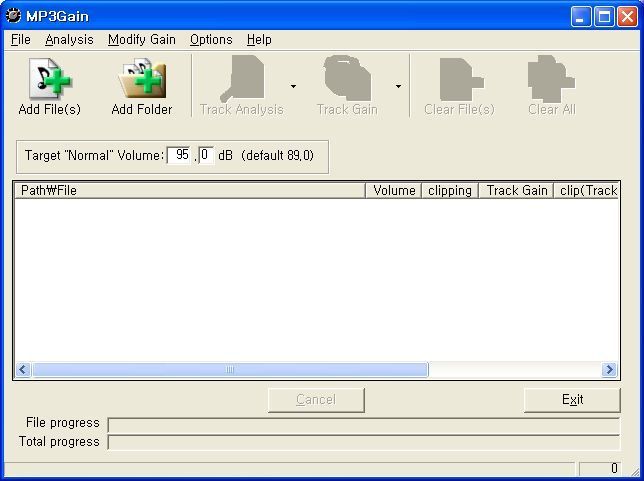Click the horizontal scrollbar thumb
644x481 pixels.
click(230, 370)
